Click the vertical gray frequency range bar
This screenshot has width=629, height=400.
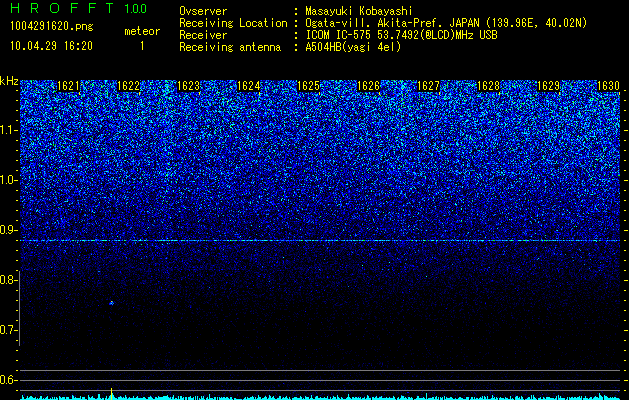19,308
